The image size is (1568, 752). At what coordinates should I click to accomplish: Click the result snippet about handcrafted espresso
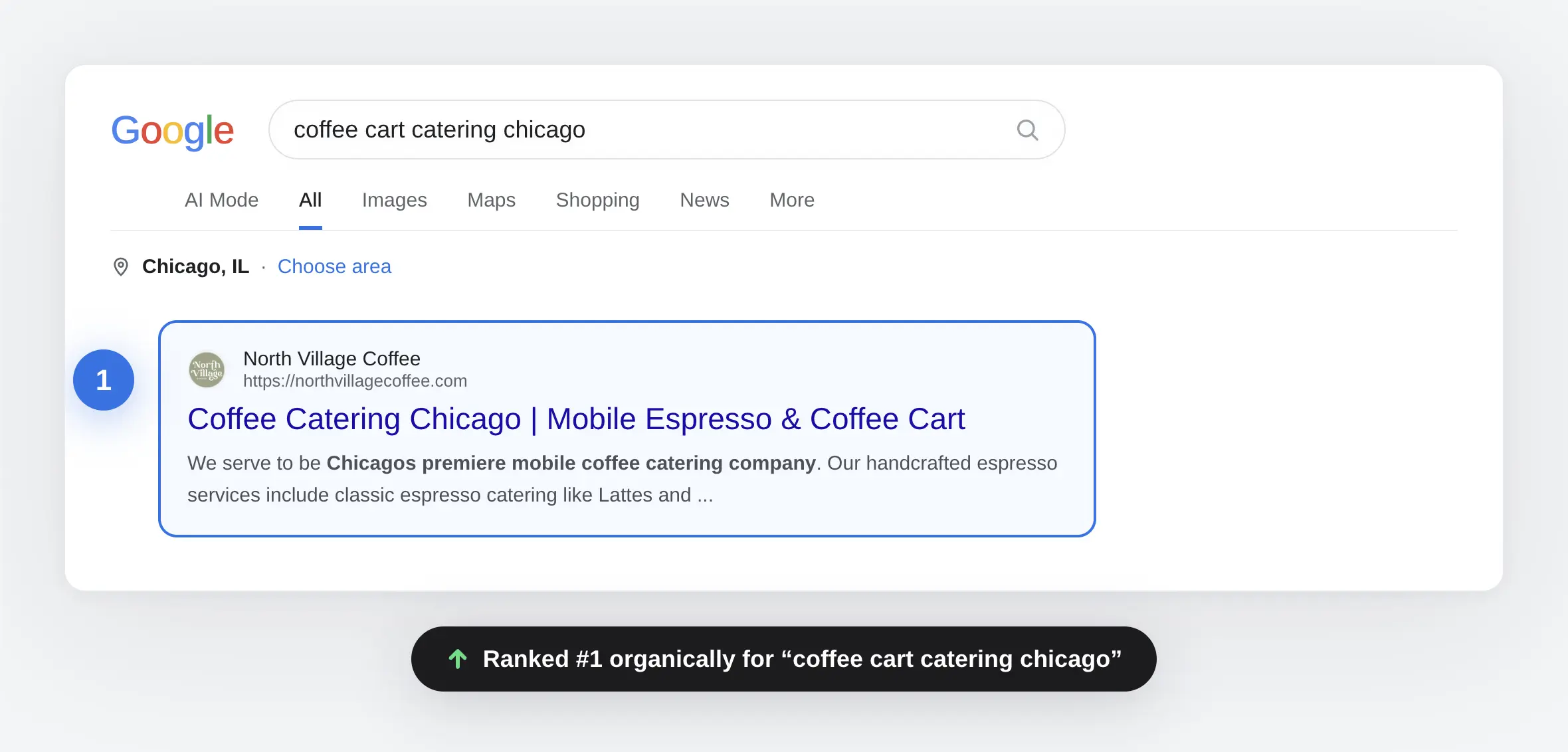click(622, 479)
